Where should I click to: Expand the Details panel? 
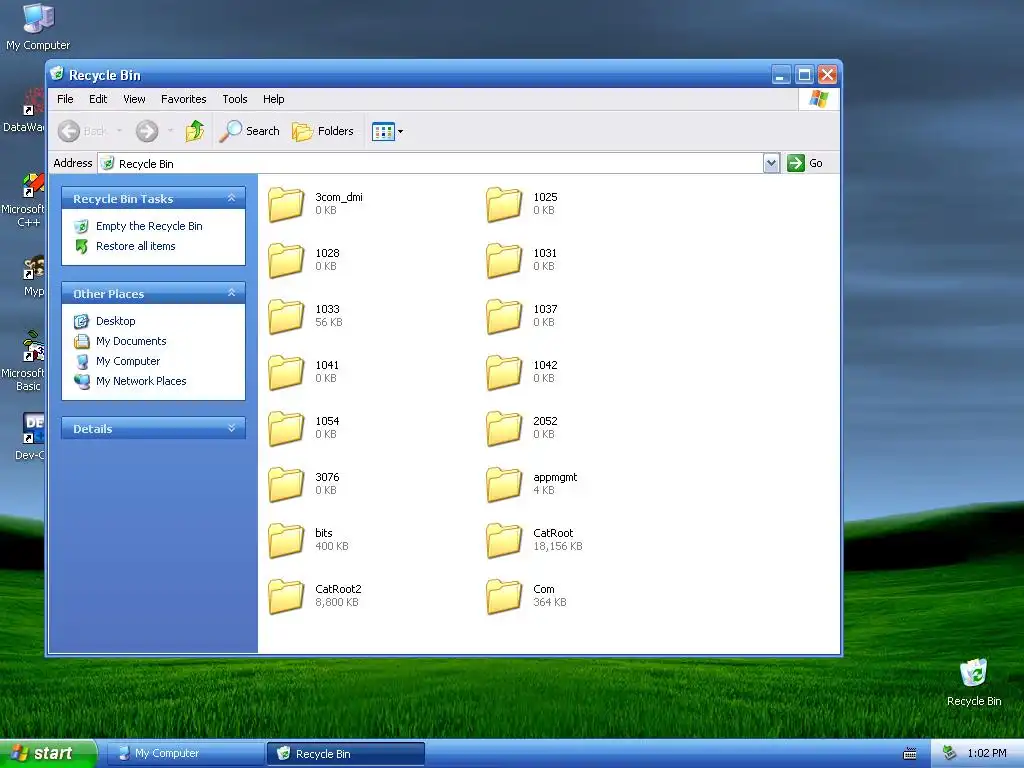tap(231, 428)
